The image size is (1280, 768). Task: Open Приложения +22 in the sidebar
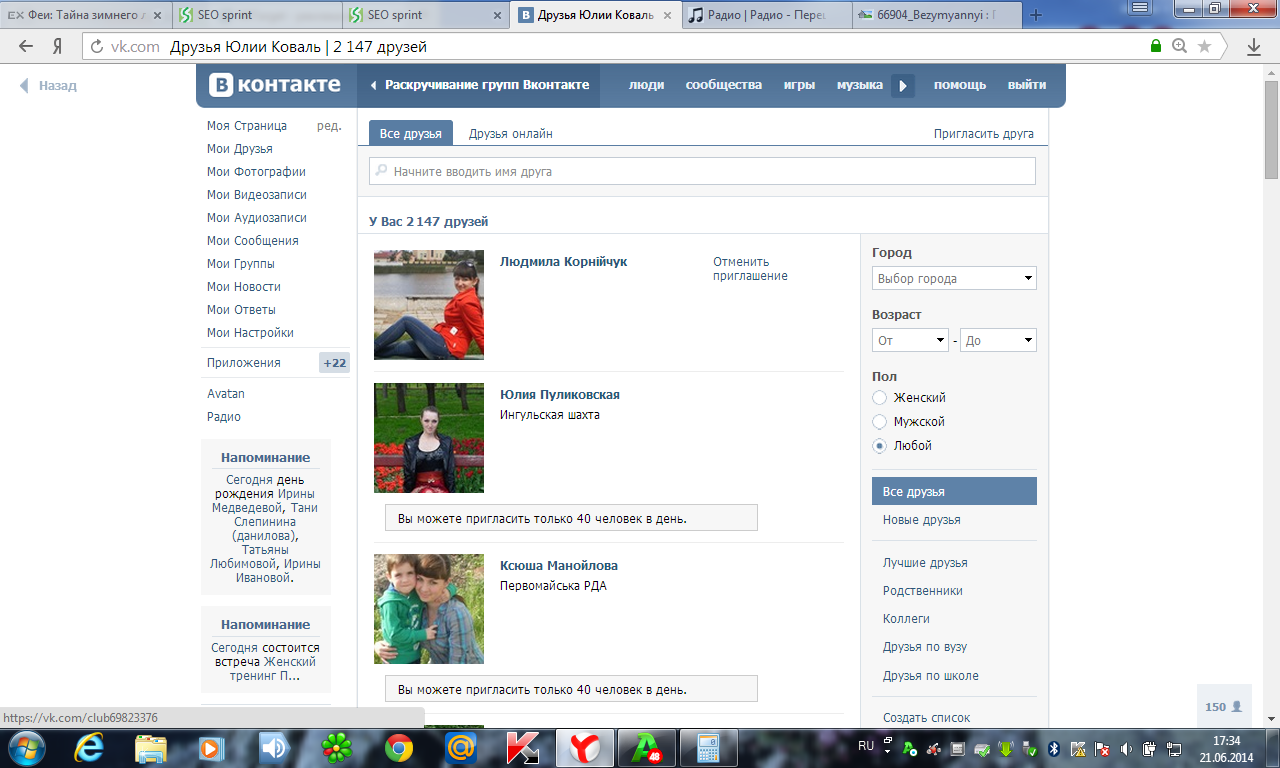click(277, 363)
